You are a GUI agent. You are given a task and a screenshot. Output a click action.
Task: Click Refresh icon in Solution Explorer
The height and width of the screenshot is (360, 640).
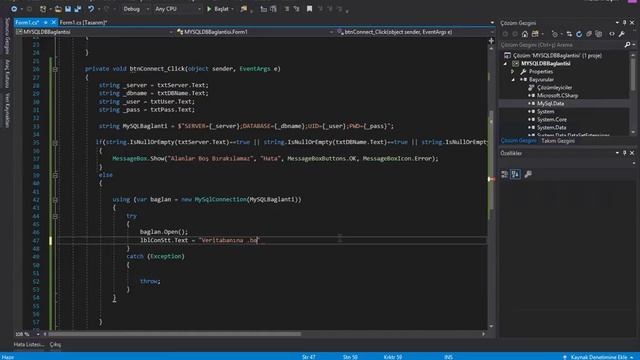579,34
